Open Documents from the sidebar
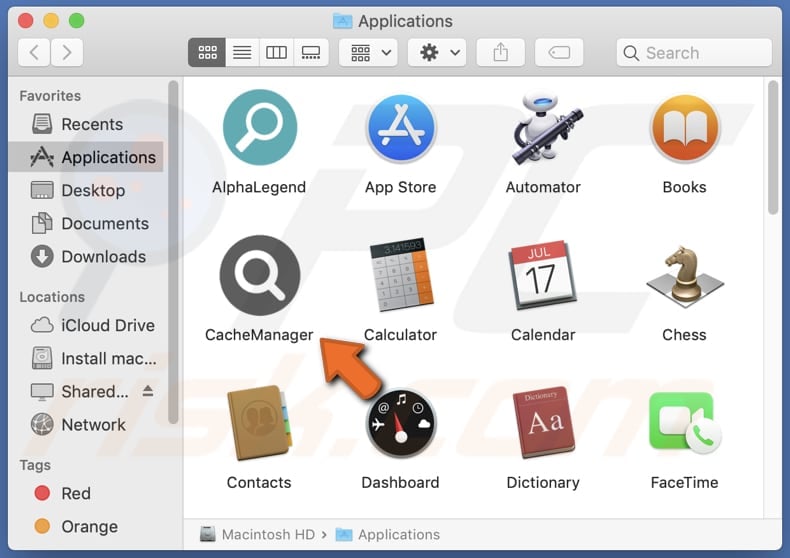Viewport: 790px width, 558px height. click(x=86, y=224)
